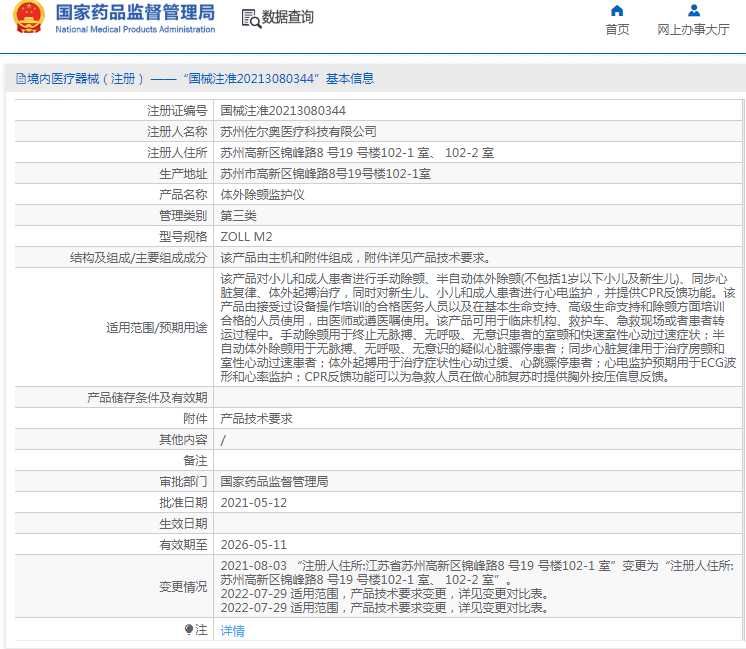Open 数据查询 label
This screenshot has width=746, height=649.
click(287, 17)
